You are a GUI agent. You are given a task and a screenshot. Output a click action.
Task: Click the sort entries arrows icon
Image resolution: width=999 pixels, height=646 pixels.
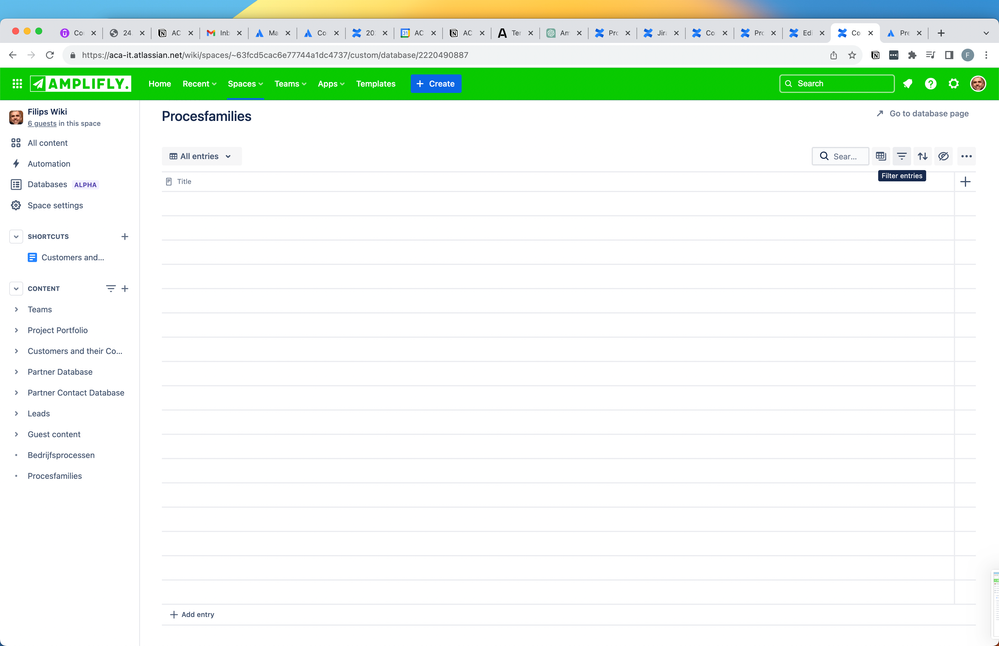tap(923, 156)
